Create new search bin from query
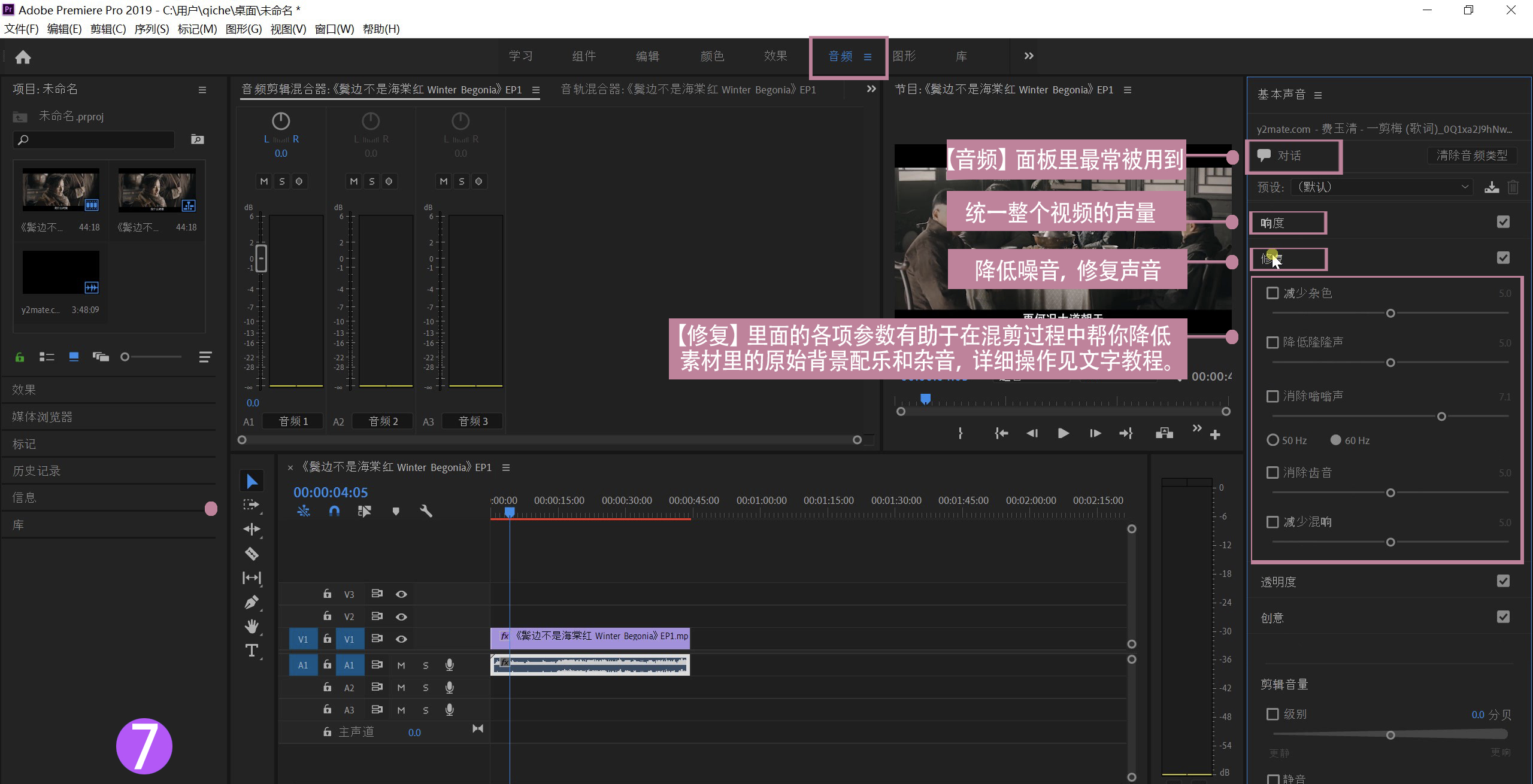1533x784 pixels. tap(197, 139)
